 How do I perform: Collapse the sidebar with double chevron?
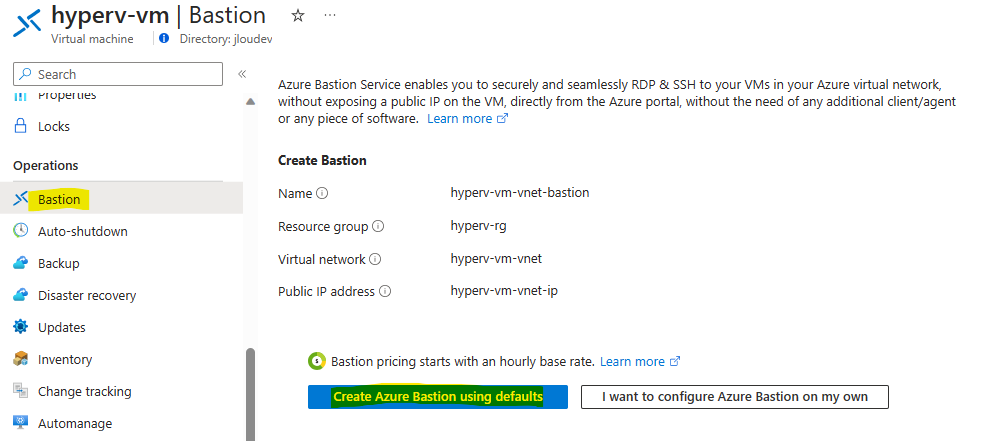[242, 74]
